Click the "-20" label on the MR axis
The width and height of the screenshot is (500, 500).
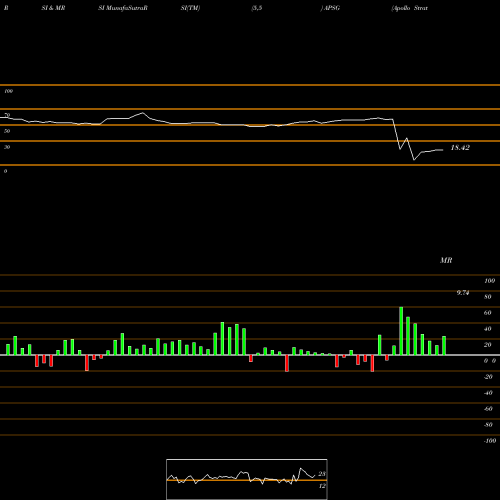pyautogui.click(x=488, y=377)
